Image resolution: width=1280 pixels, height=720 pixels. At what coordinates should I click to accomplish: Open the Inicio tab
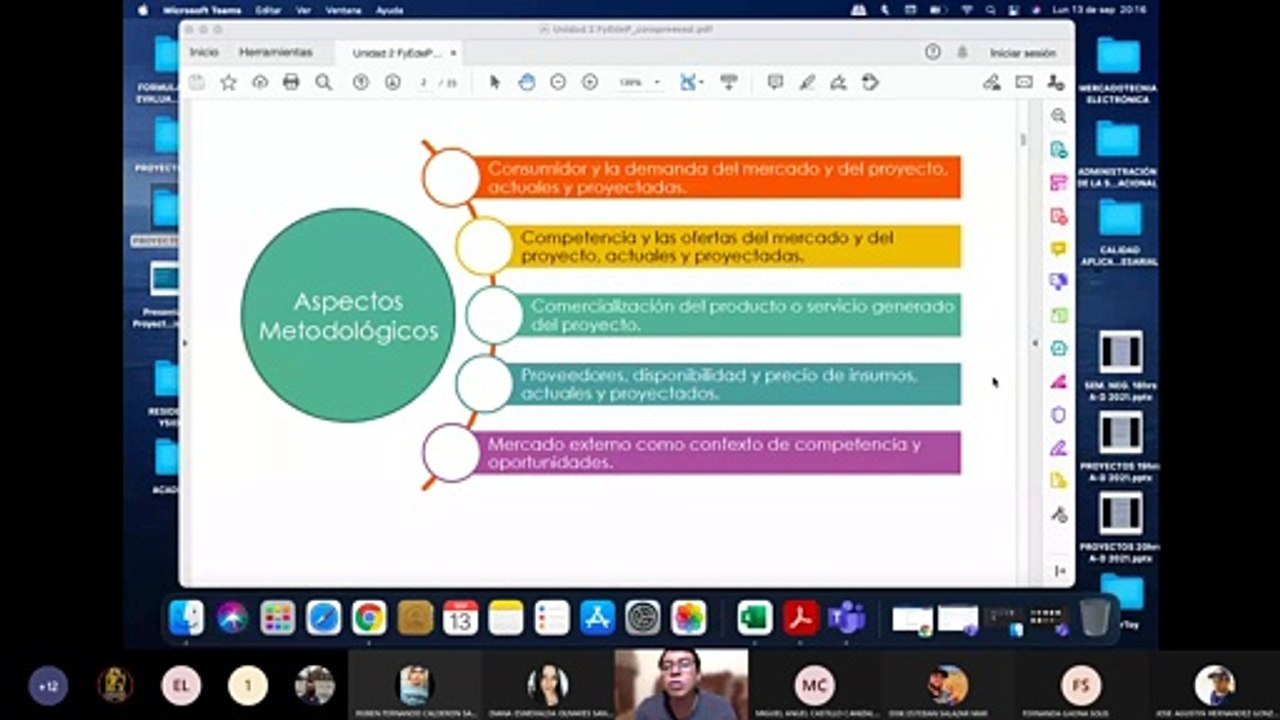(204, 52)
